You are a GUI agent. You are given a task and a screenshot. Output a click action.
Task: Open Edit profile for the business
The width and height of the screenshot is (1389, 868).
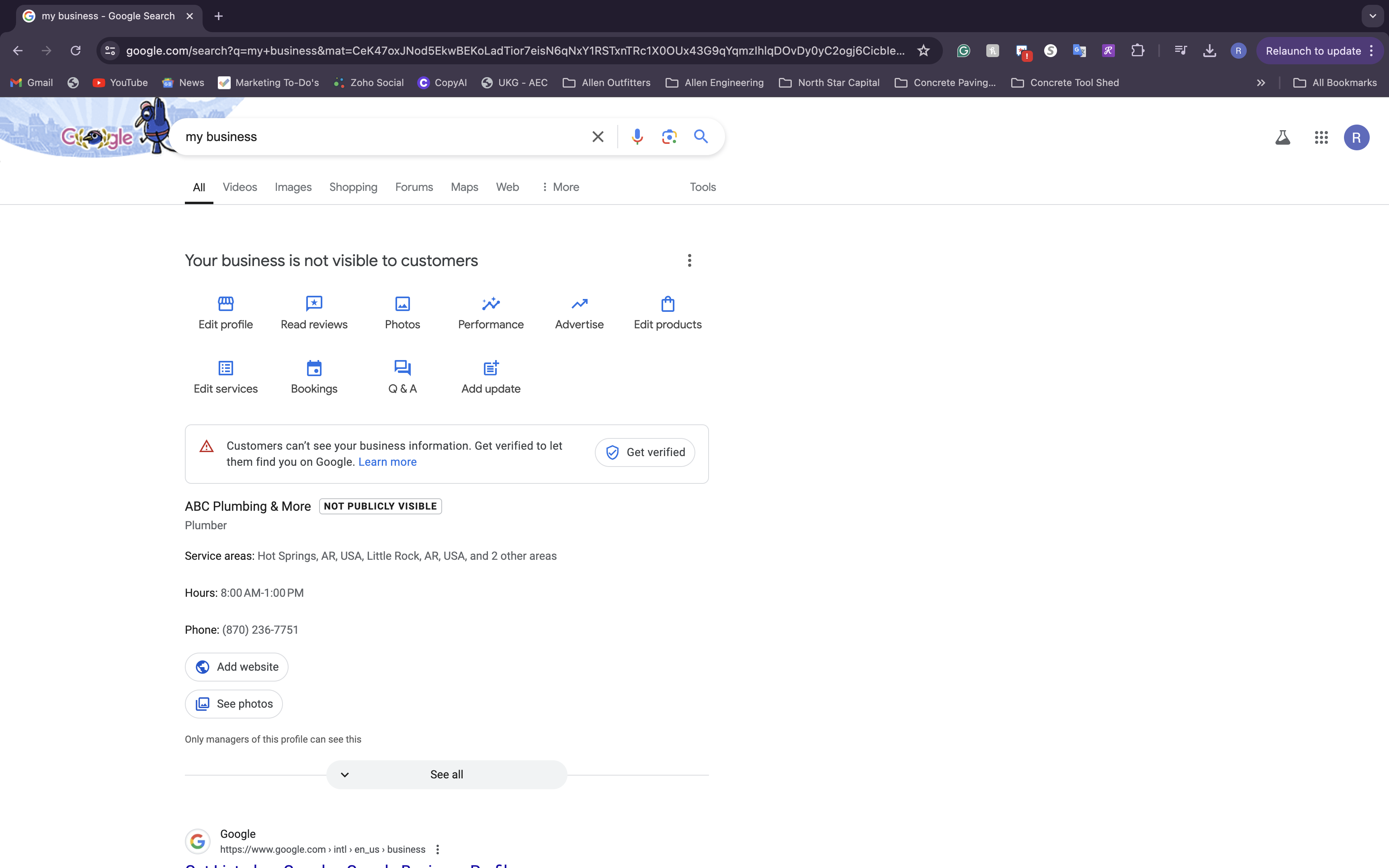(x=225, y=313)
